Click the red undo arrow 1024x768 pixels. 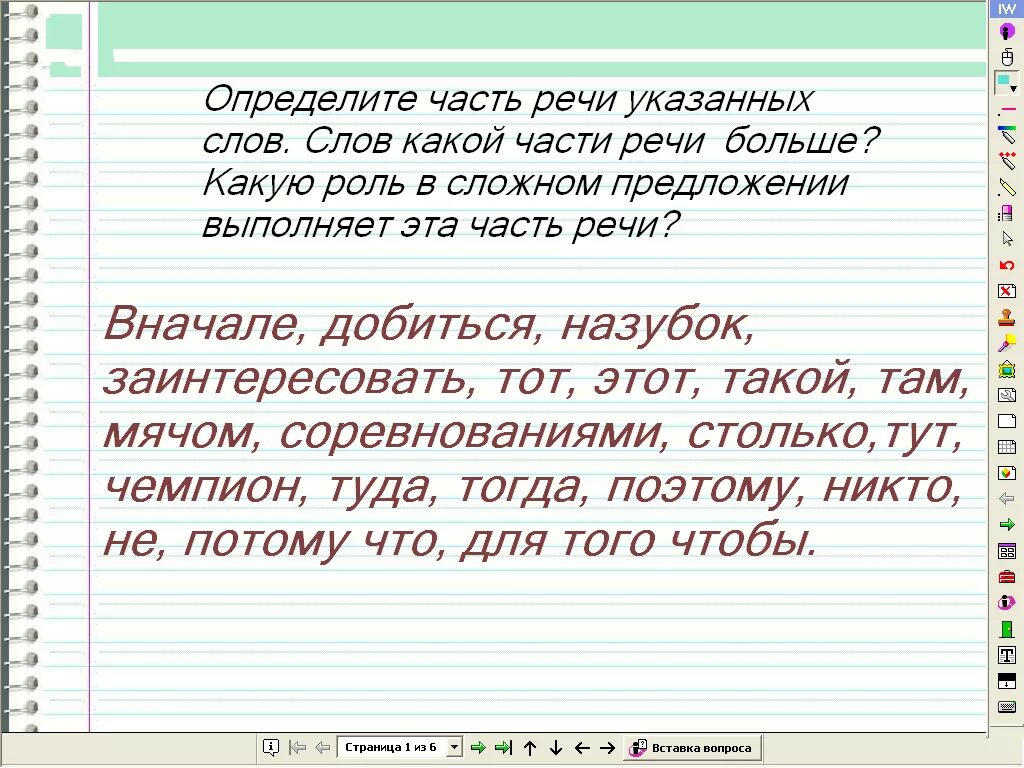1006,265
